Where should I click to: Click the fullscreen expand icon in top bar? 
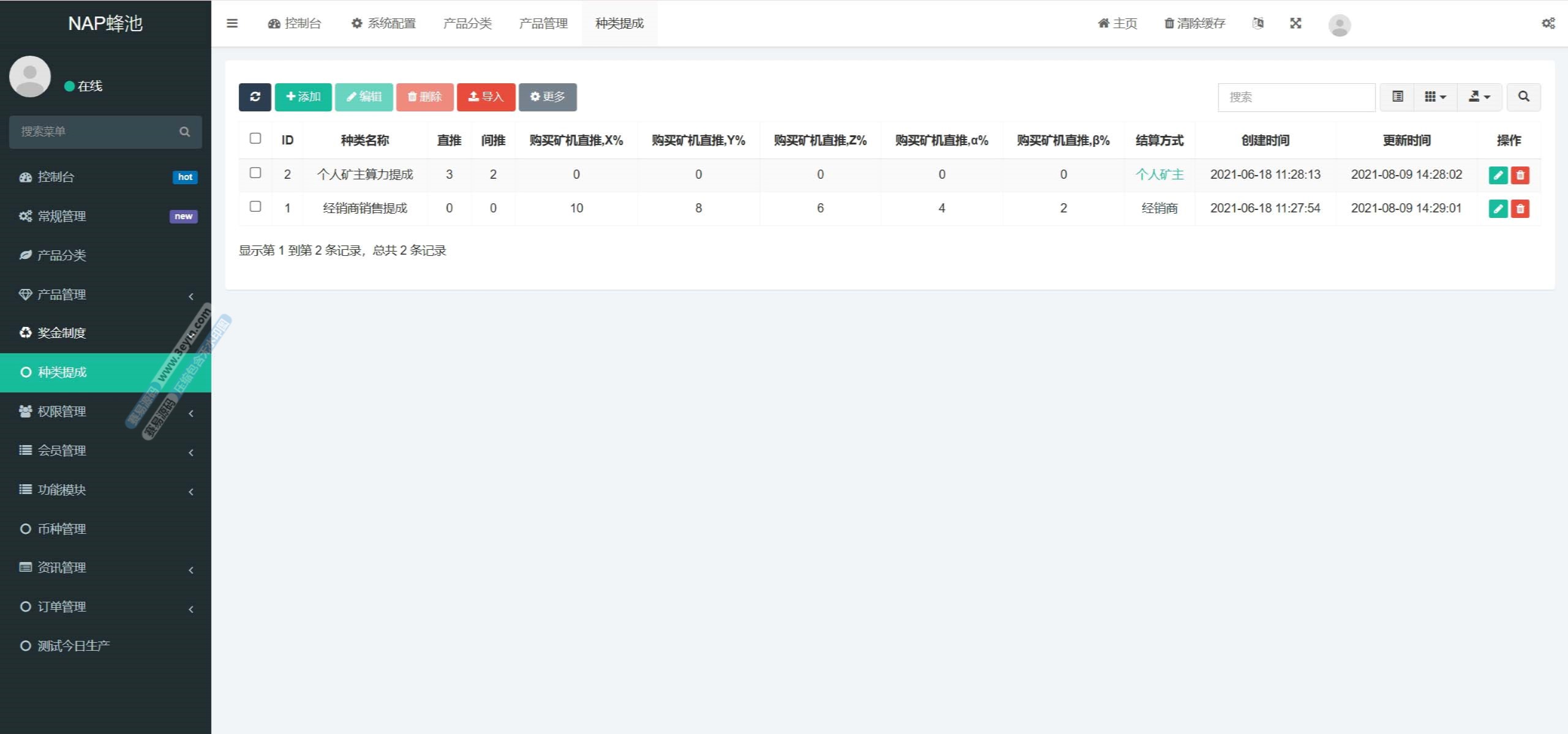[x=1295, y=23]
